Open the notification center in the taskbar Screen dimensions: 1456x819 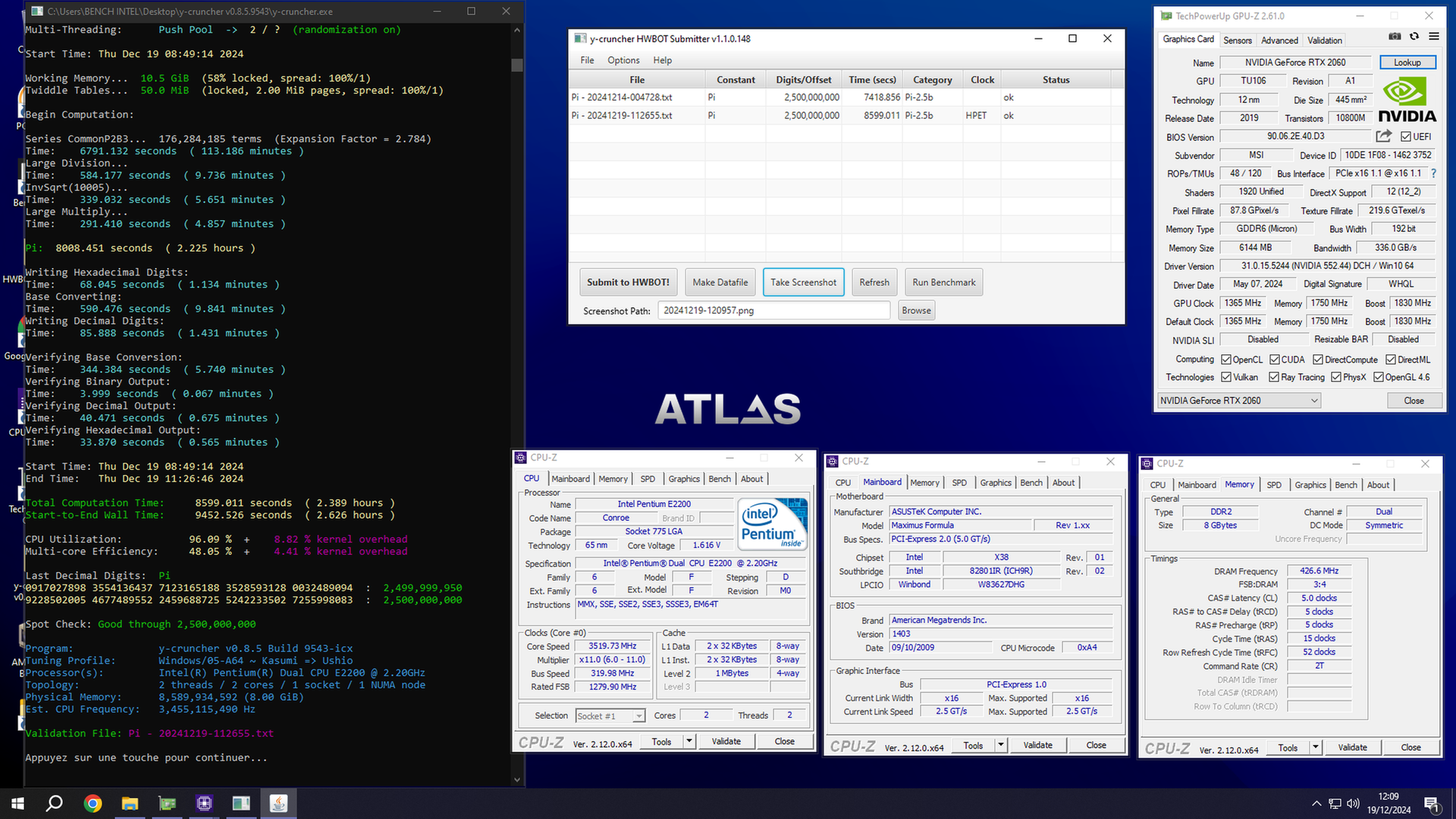[1432, 804]
